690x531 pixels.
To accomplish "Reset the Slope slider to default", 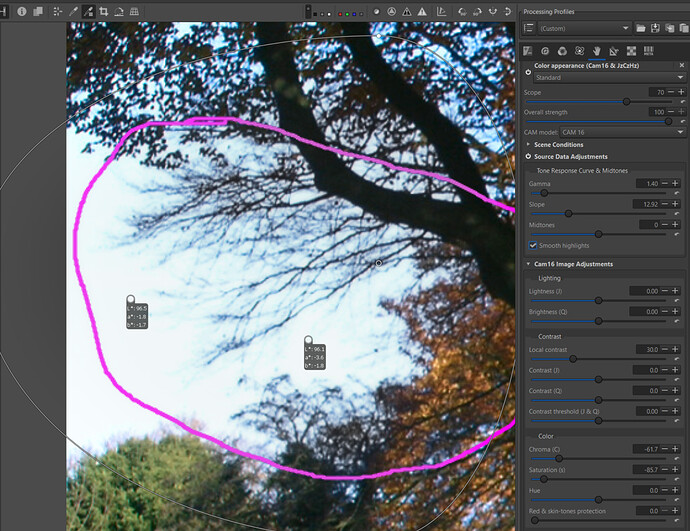I will [x=677, y=214].
